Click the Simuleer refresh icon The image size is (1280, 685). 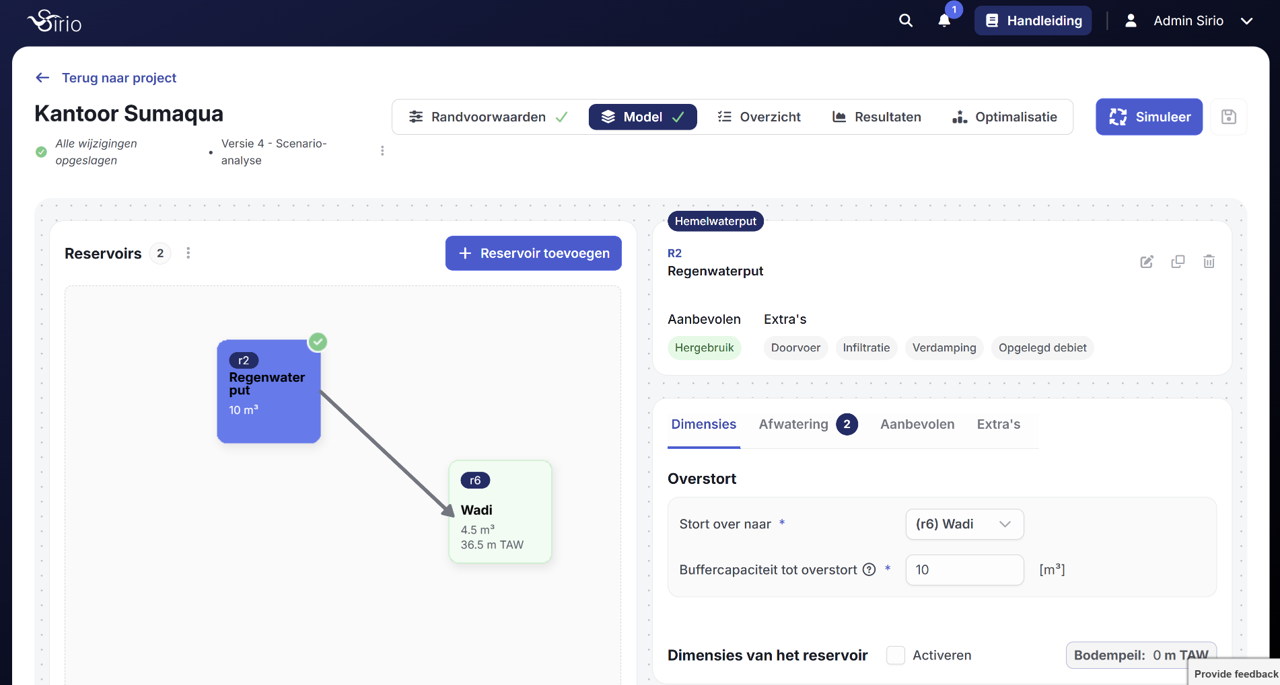pyautogui.click(x=1118, y=117)
